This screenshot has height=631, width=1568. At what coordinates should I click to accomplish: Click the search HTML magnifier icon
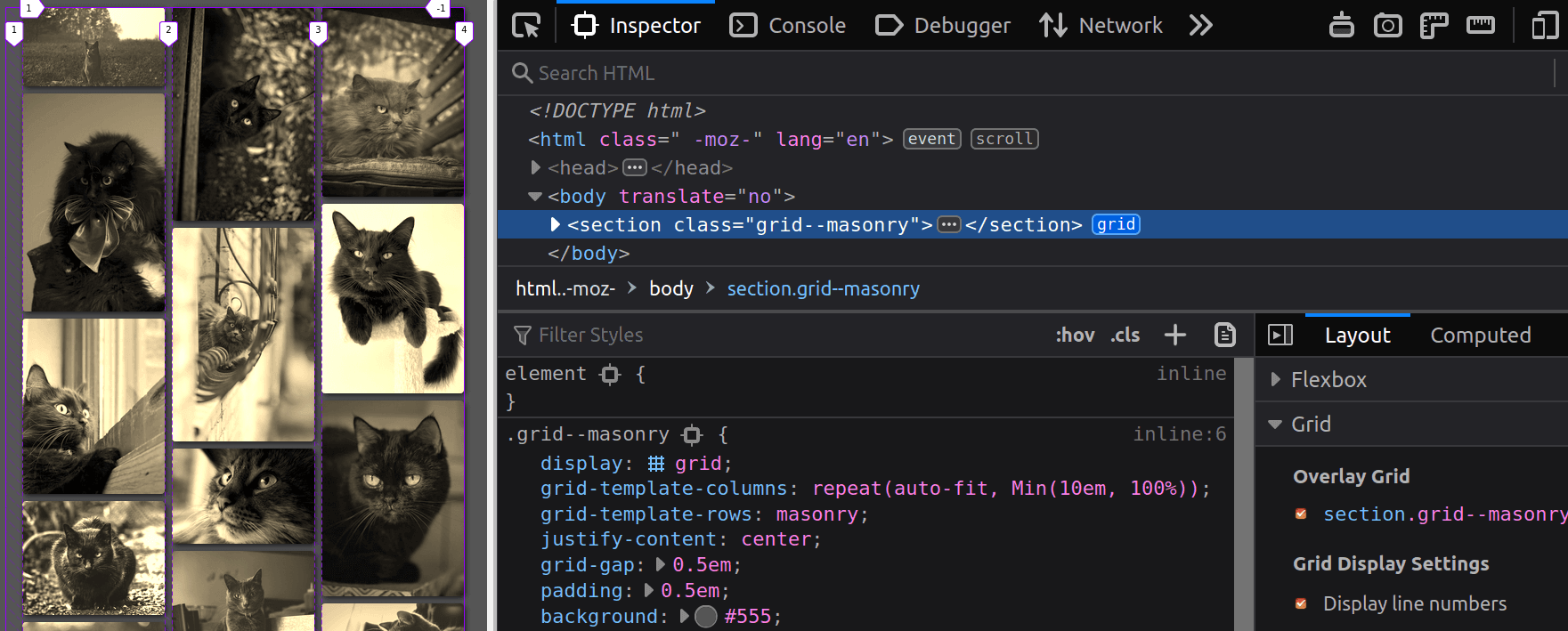522,73
